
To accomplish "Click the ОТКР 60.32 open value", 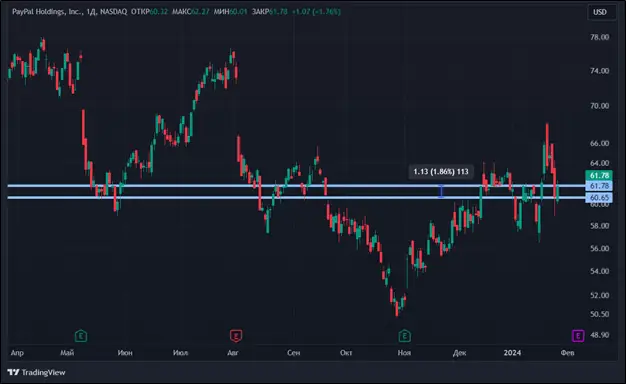I will tap(149, 12).
